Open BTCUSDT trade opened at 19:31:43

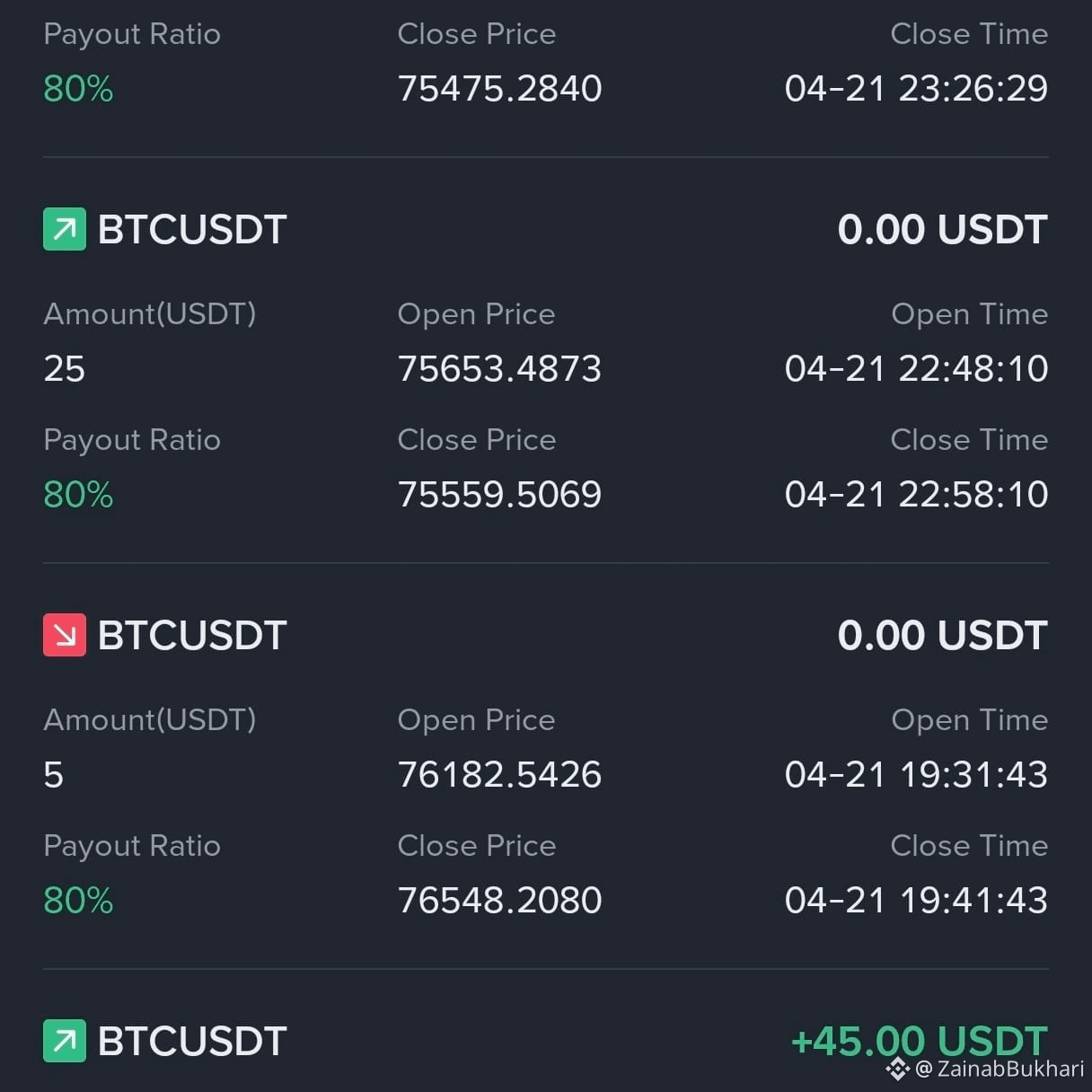[x=546, y=767]
